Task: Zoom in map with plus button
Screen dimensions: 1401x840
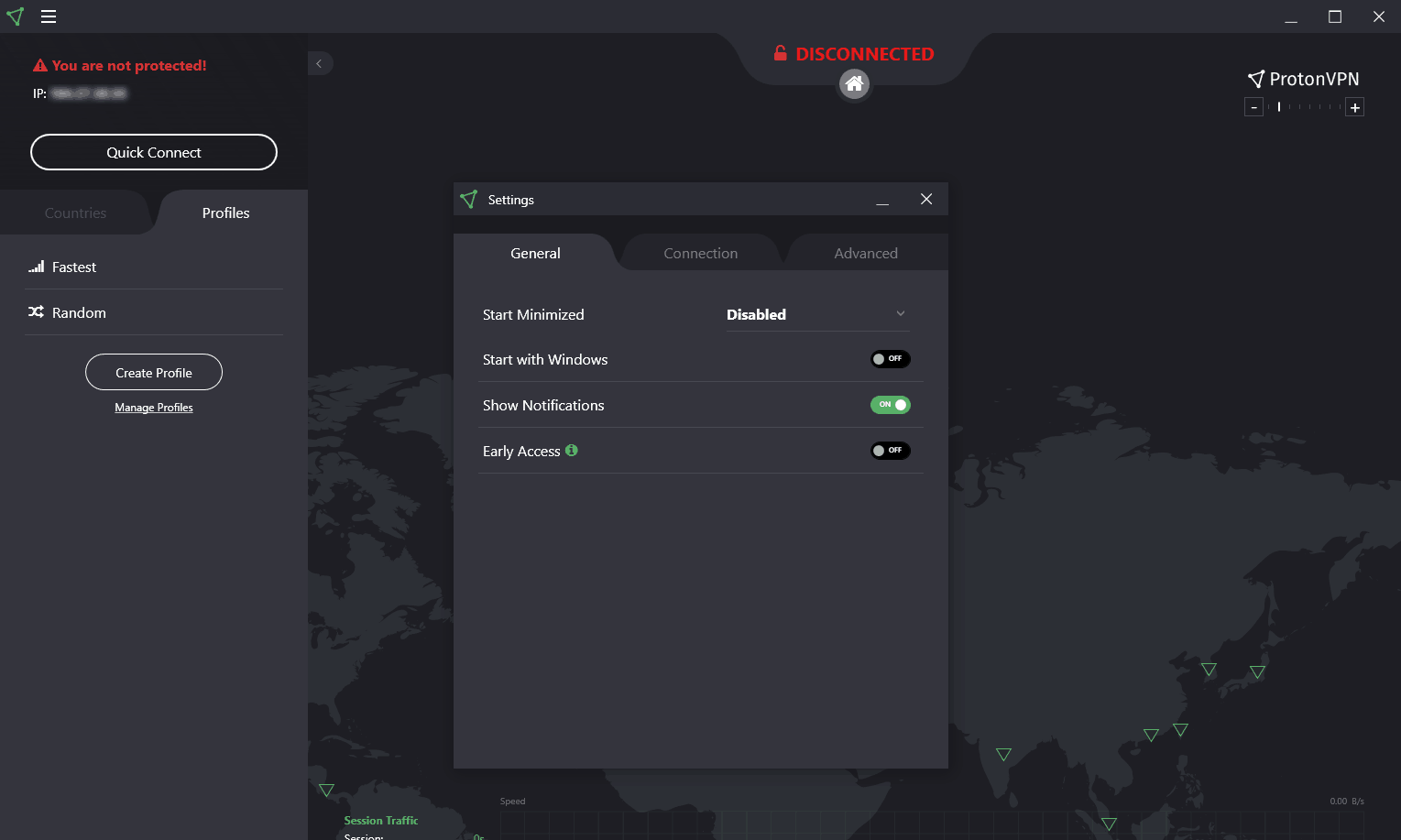Action: point(1354,107)
